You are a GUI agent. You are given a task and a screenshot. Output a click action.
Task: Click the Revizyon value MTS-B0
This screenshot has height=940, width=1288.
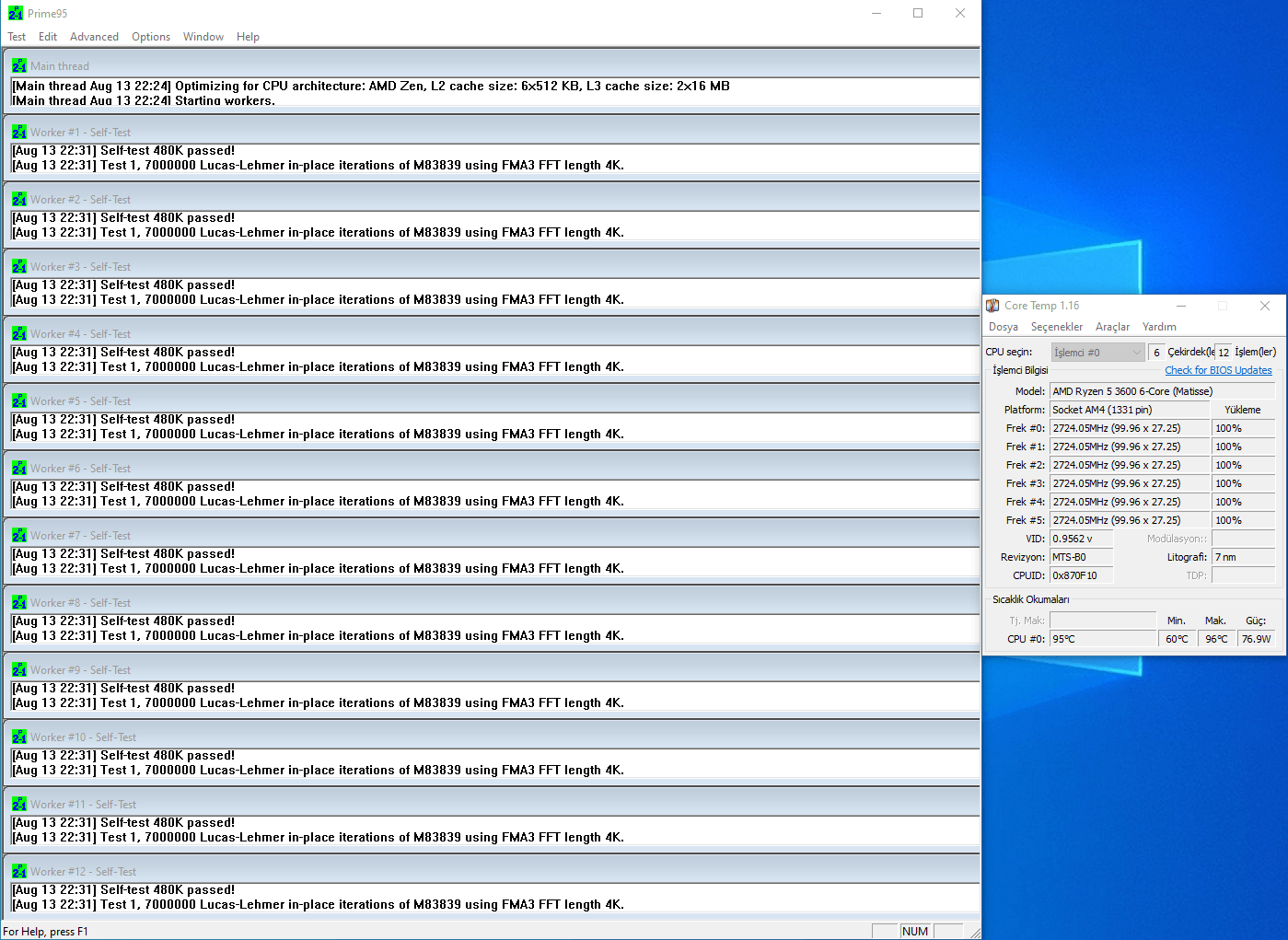click(1082, 557)
